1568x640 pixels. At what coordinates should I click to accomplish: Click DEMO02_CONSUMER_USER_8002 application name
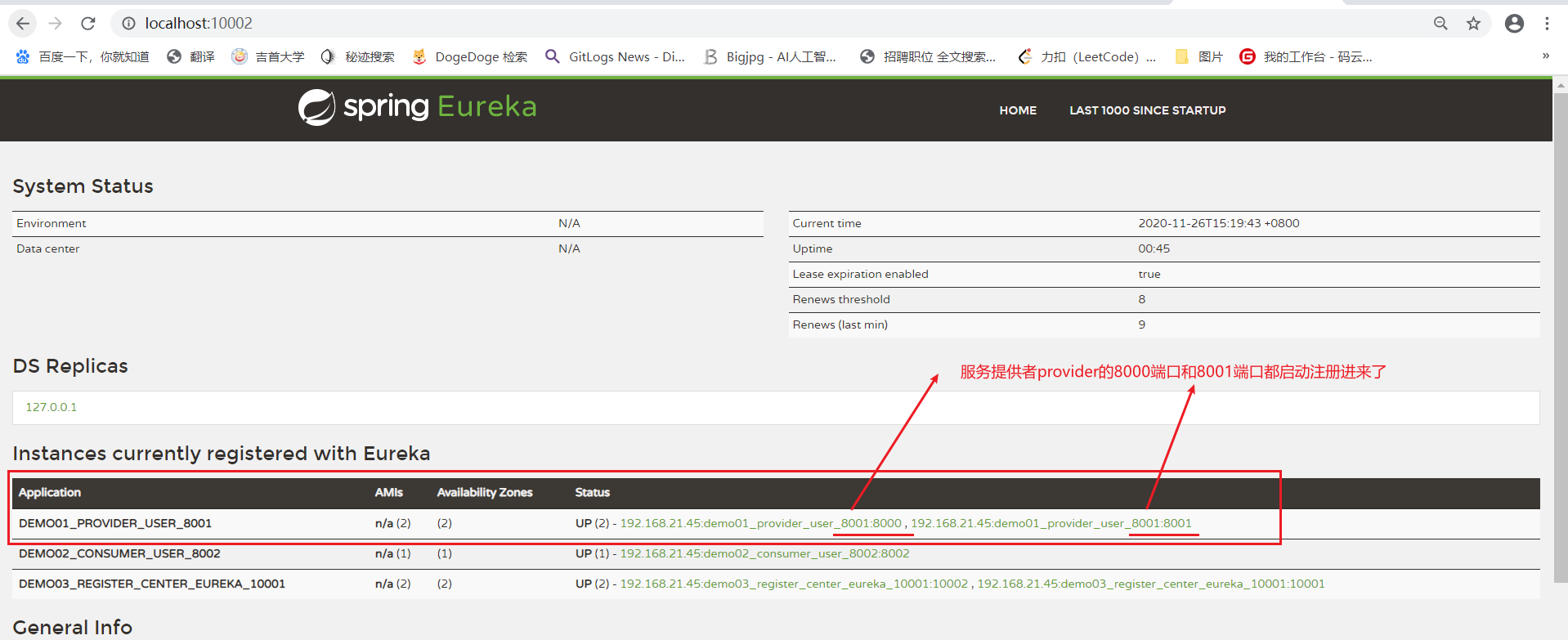(x=119, y=553)
